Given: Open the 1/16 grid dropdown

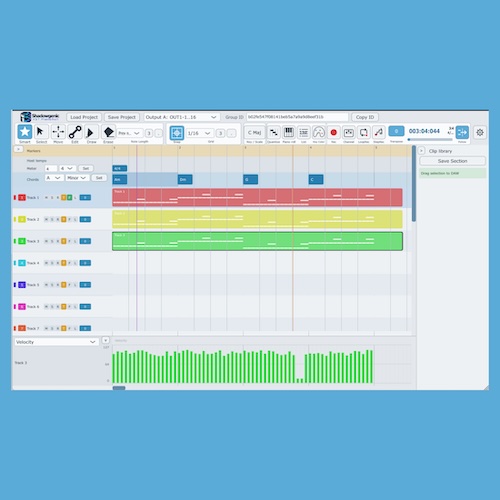Looking at the screenshot, I should coord(199,133).
